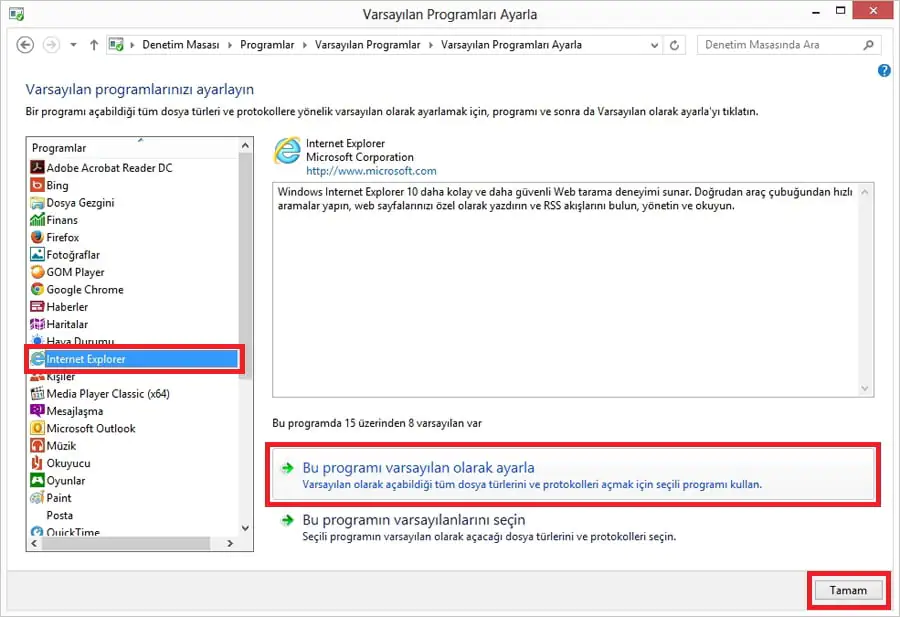Refresh the control panel page

[674, 45]
